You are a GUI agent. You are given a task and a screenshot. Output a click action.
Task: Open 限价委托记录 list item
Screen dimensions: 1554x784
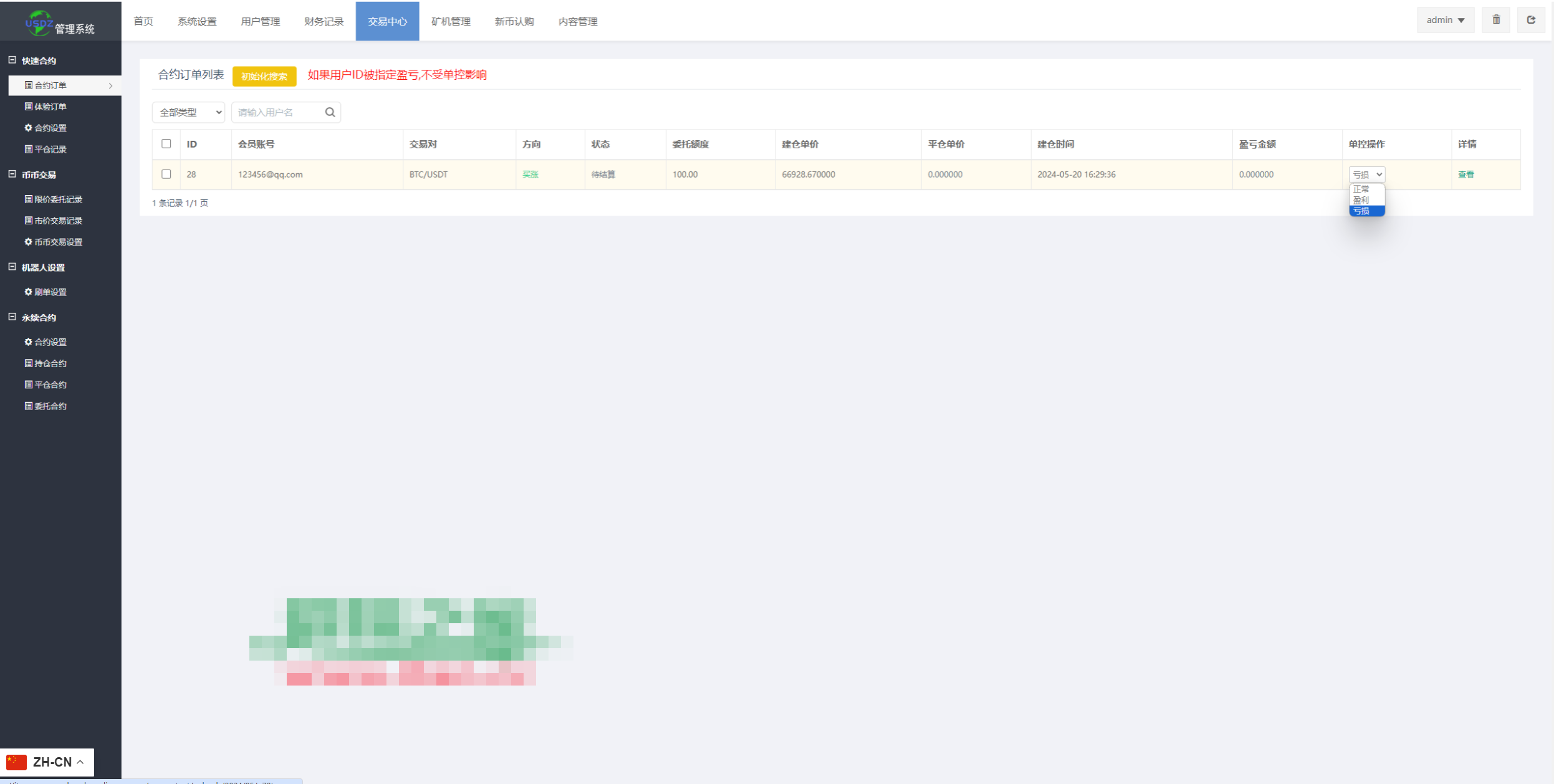57,199
